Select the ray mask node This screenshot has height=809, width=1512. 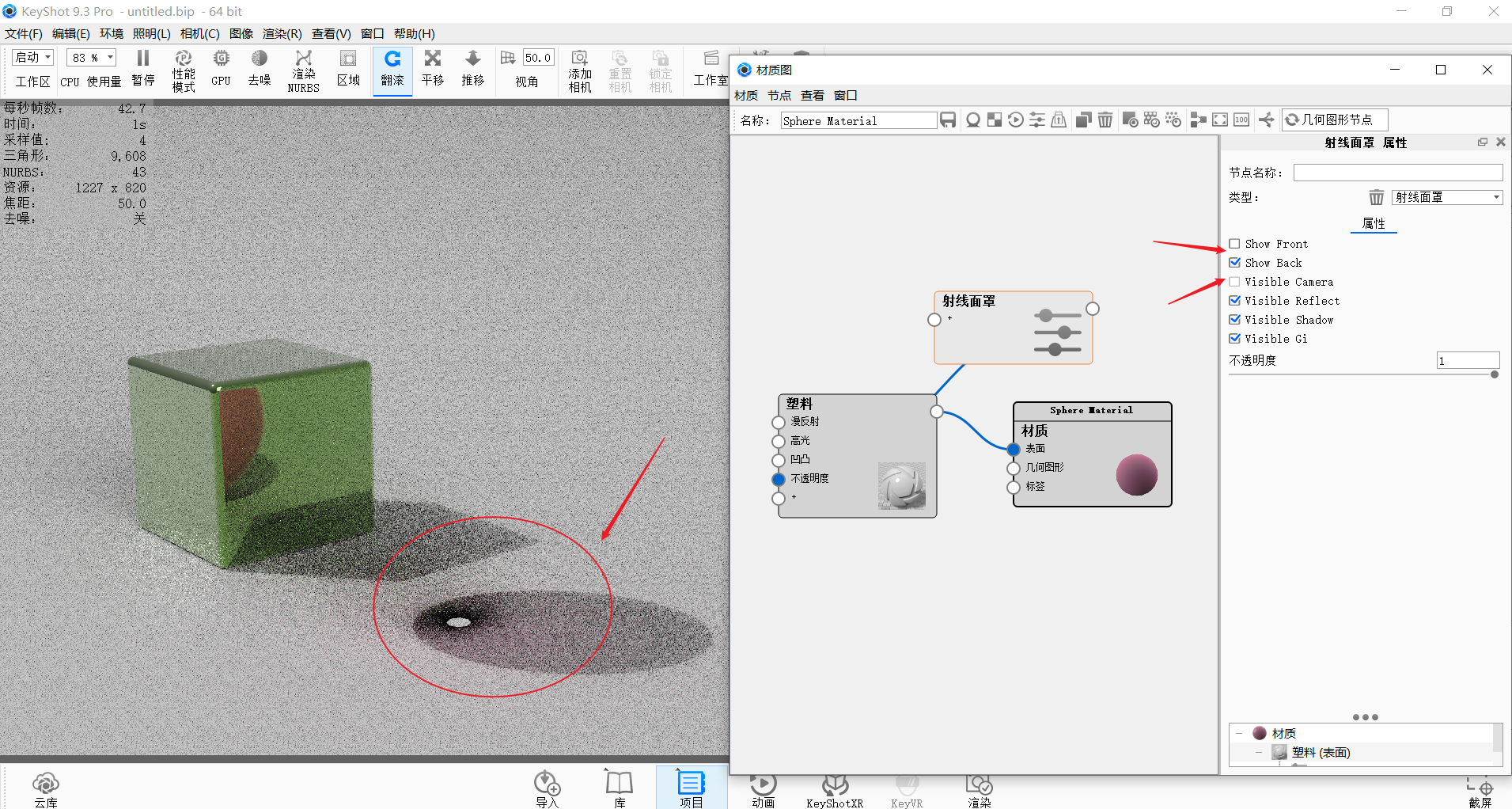[1014, 328]
